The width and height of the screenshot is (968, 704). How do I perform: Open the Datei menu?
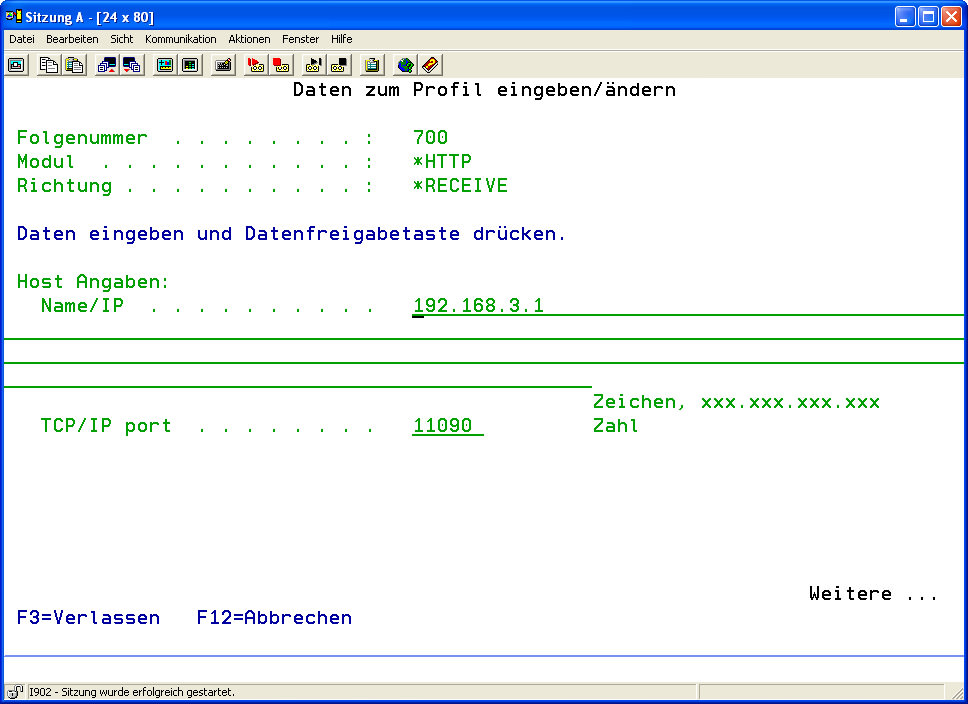[x=21, y=39]
